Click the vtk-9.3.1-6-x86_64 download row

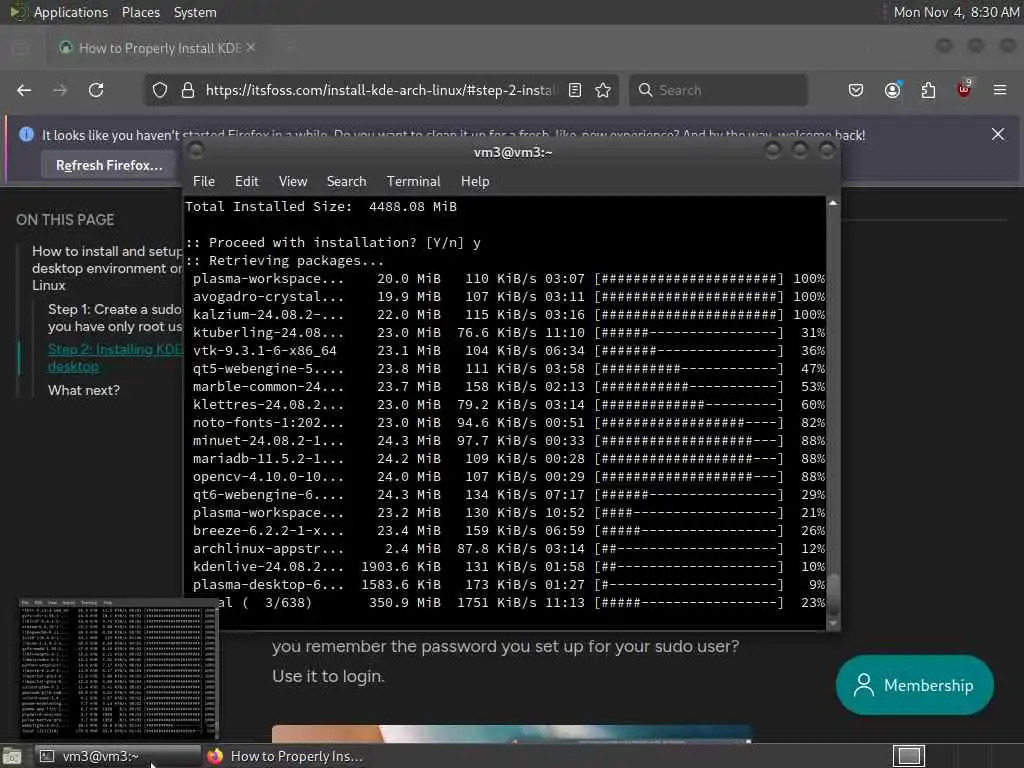pos(506,350)
